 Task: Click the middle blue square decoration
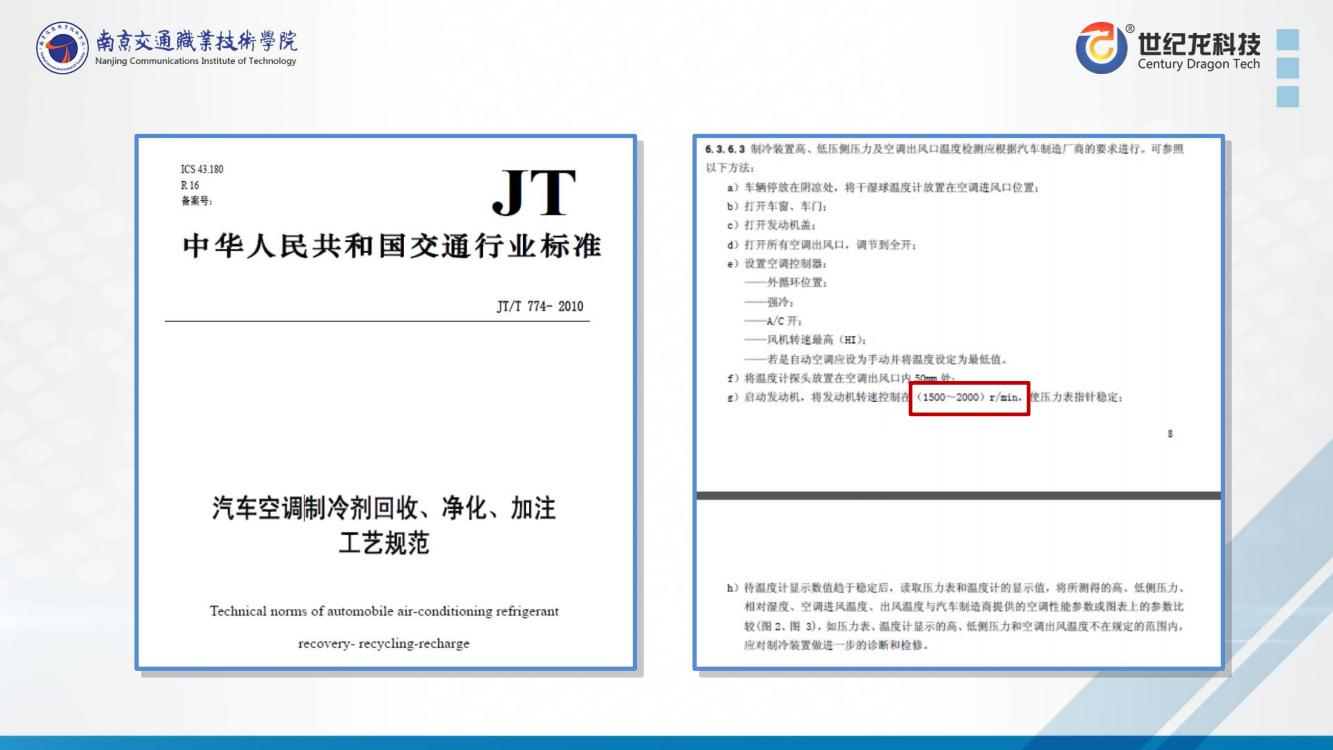(x=1287, y=68)
